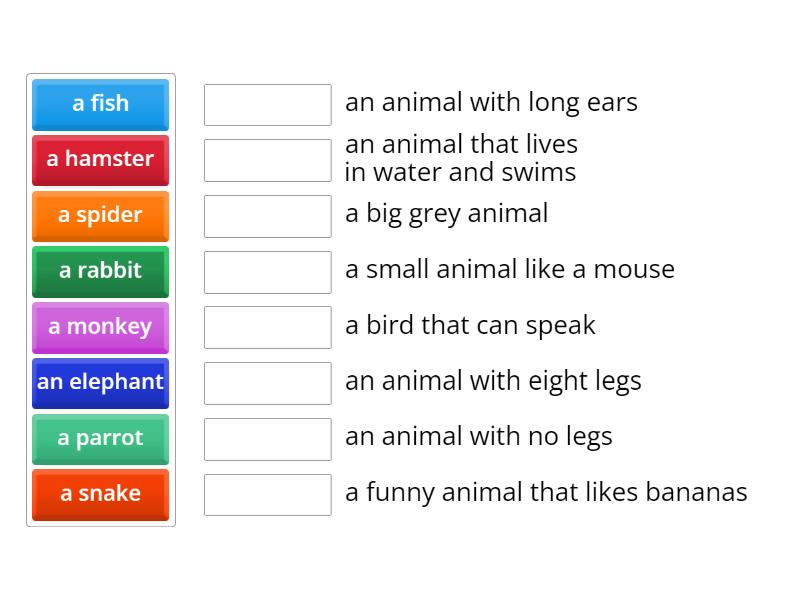Click the clue 'an animal with long ears'
The width and height of the screenshot is (800, 600).
491,103
